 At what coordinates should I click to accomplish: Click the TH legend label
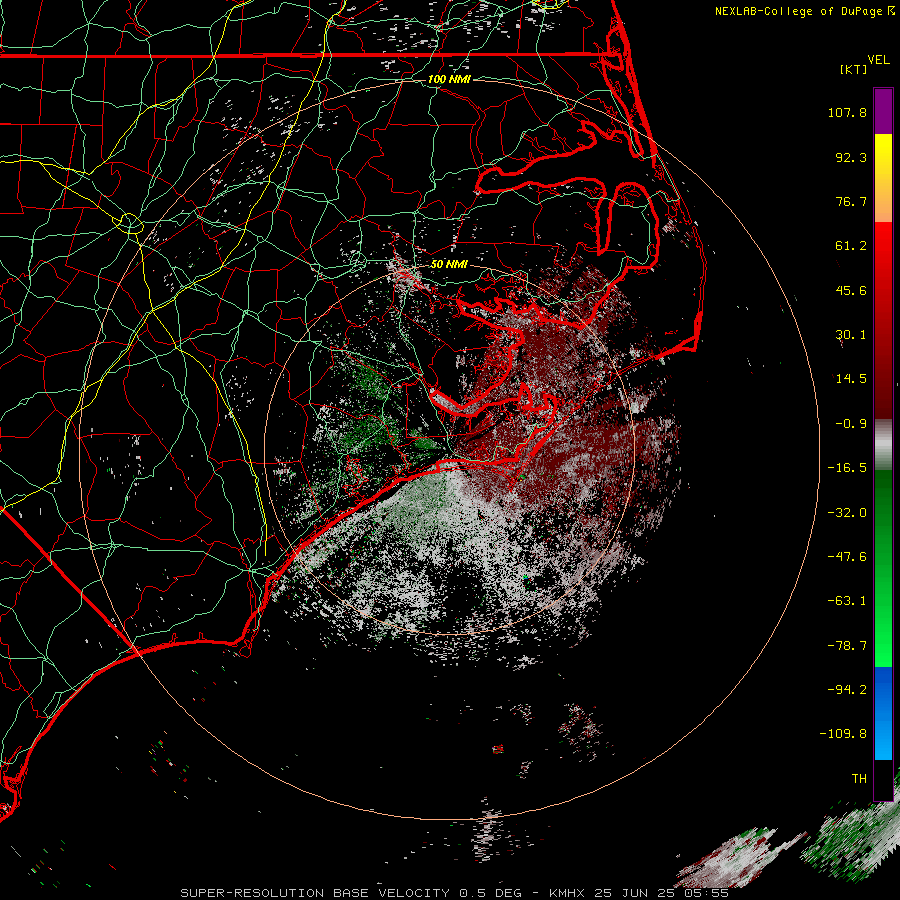click(859, 779)
